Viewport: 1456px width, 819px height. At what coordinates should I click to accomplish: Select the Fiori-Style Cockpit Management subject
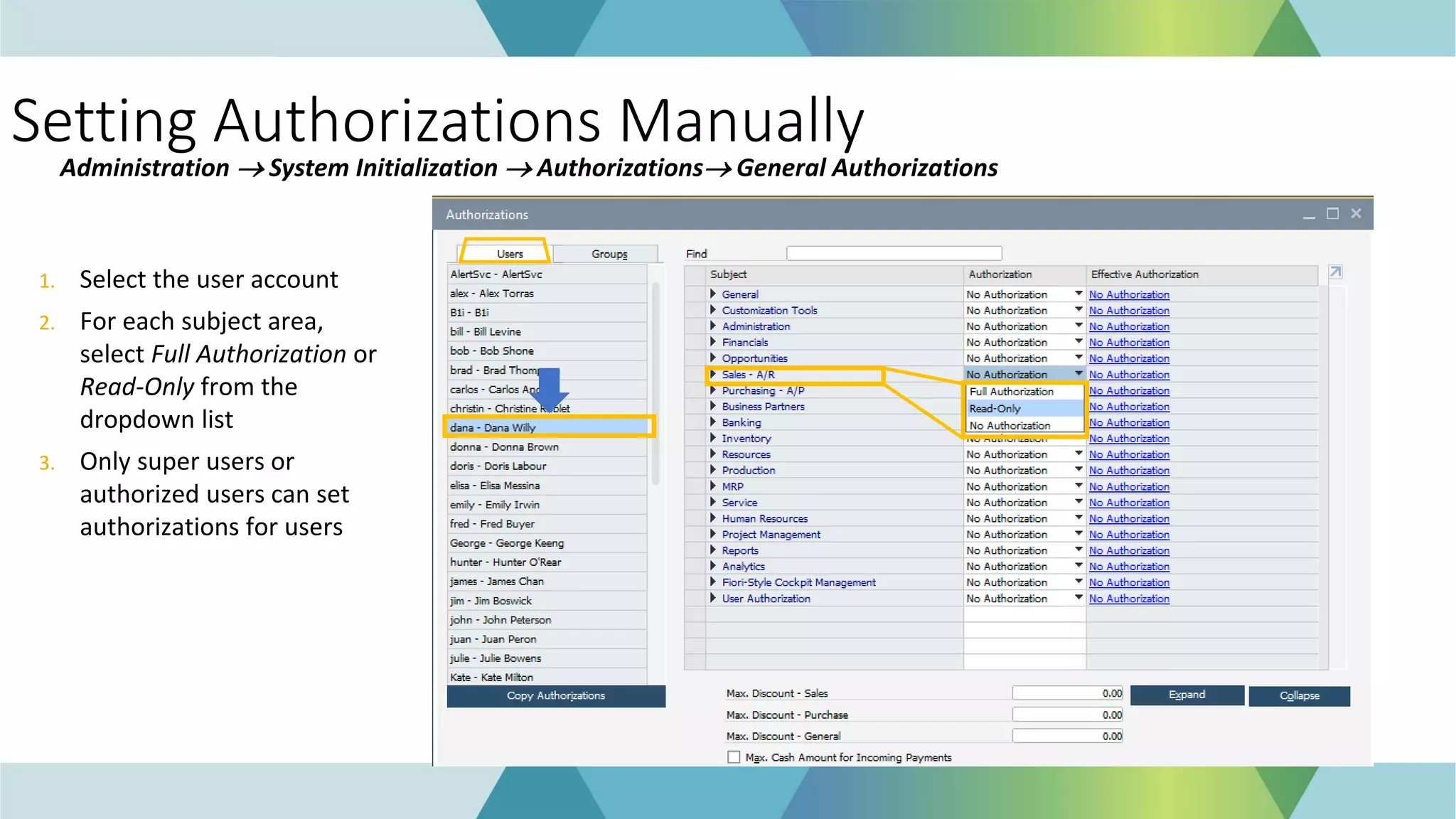coord(798,582)
